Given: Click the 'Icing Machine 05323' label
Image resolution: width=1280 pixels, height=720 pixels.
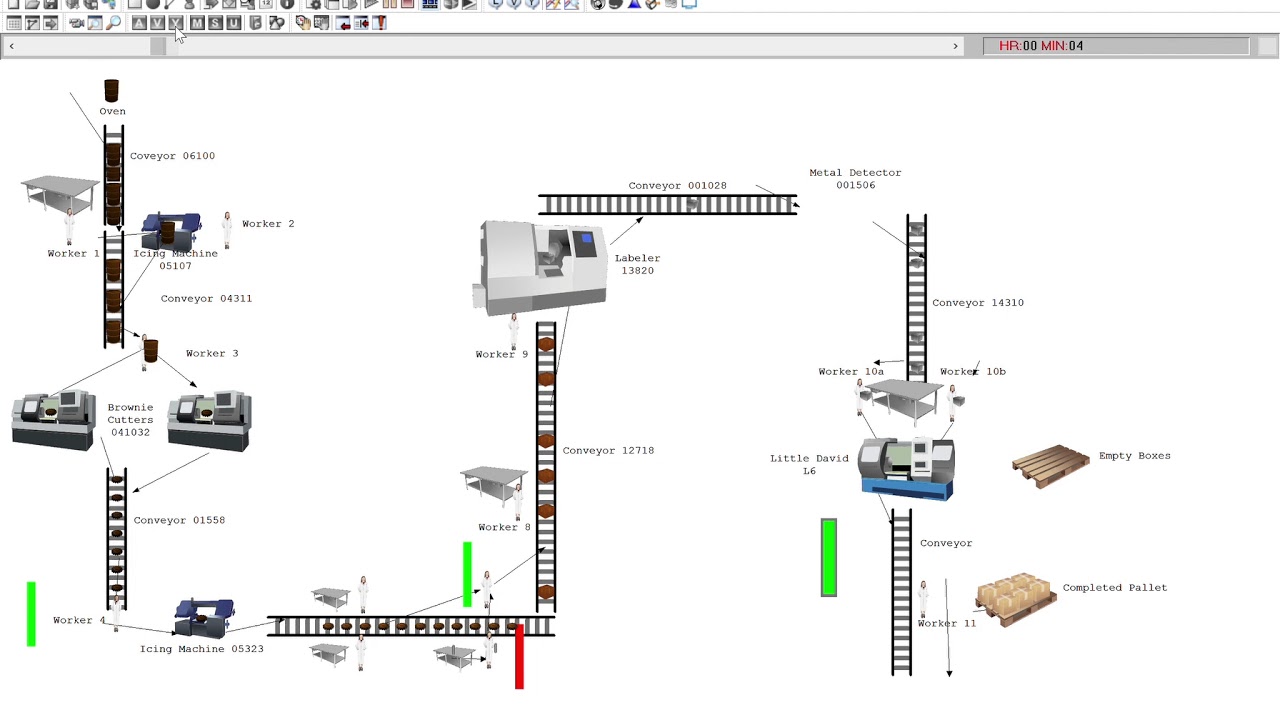Looking at the screenshot, I should [202, 649].
